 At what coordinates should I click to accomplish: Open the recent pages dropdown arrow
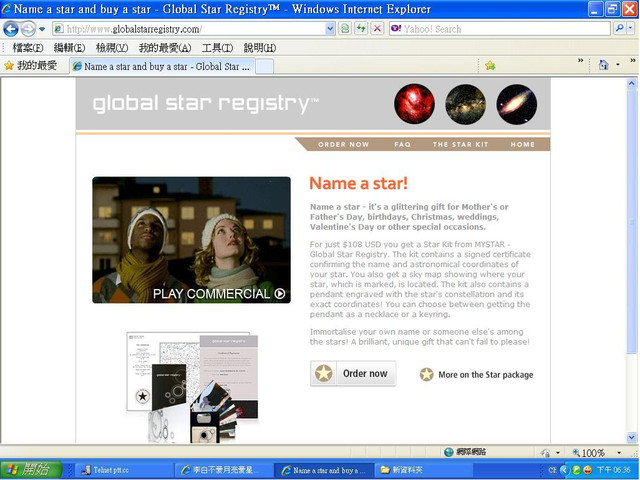click(x=42, y=29)
